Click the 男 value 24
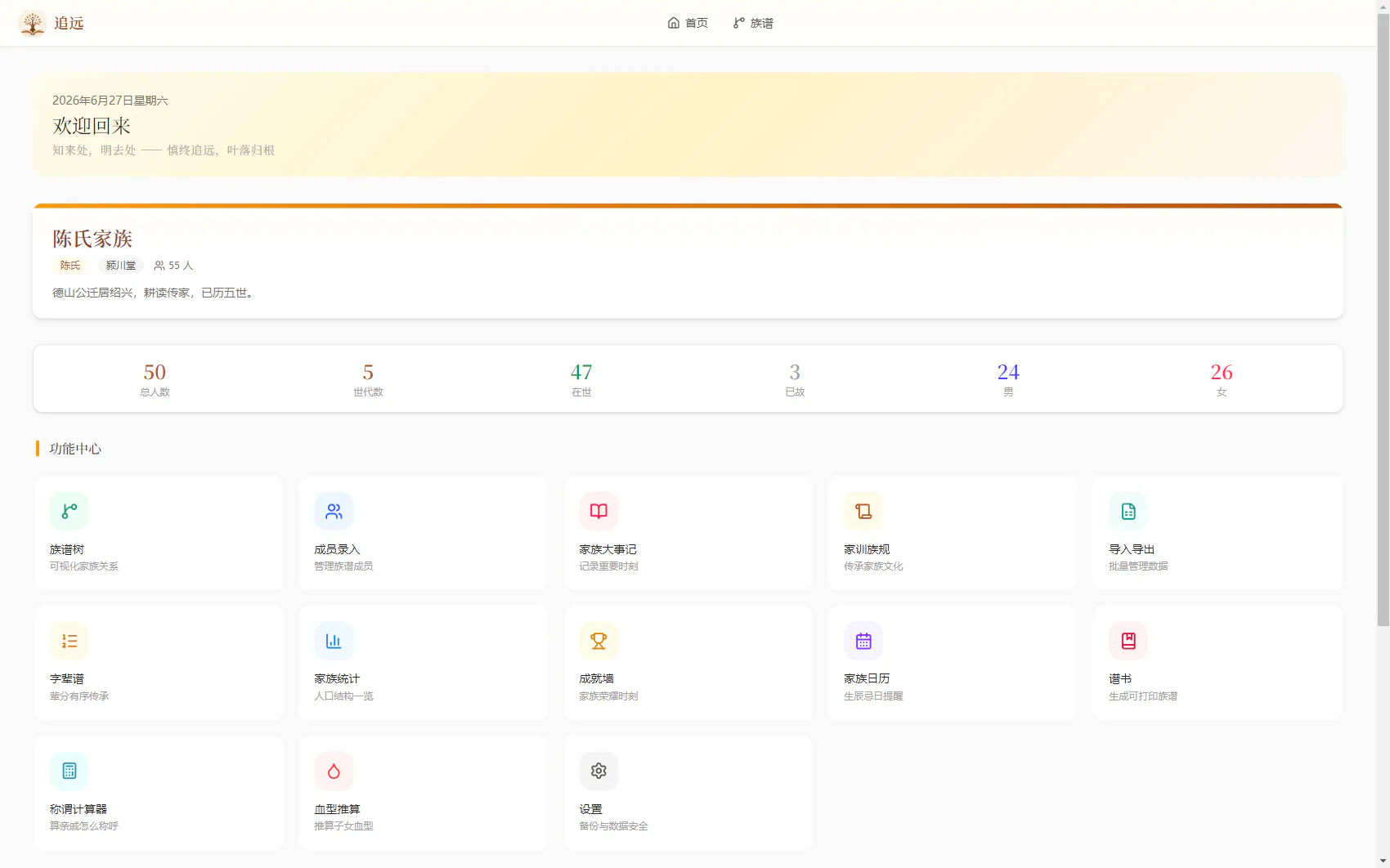Viewport: 1390px width, 868px height. tap(1008, 372)
